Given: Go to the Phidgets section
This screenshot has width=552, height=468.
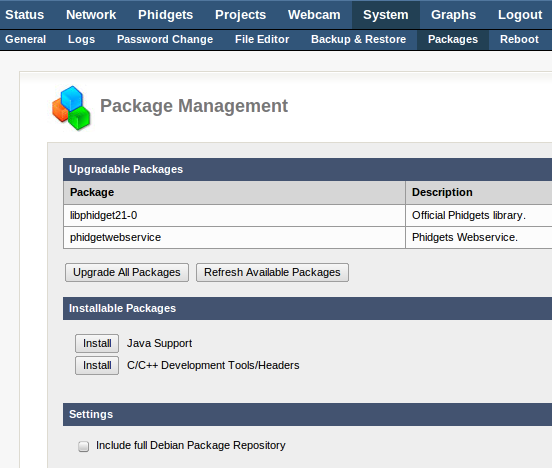Looking at the screenshot, I should tap(165, 15).
